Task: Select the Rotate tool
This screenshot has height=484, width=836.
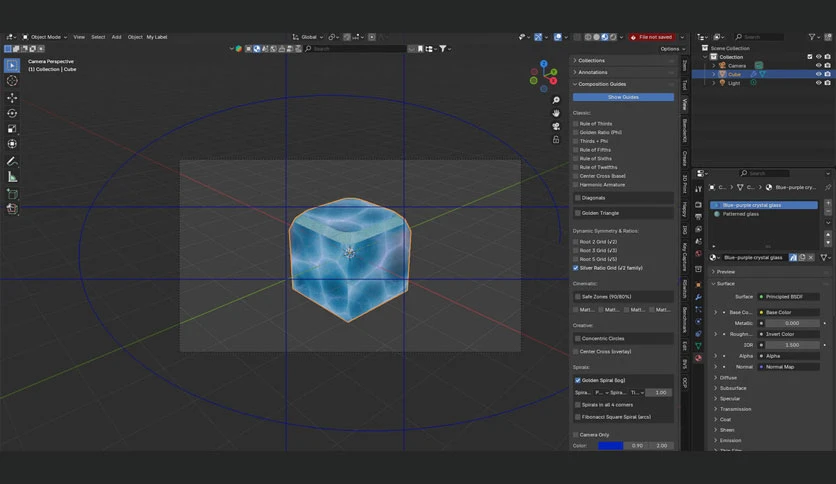Action: pyautogui.click(x=12, y=113)
